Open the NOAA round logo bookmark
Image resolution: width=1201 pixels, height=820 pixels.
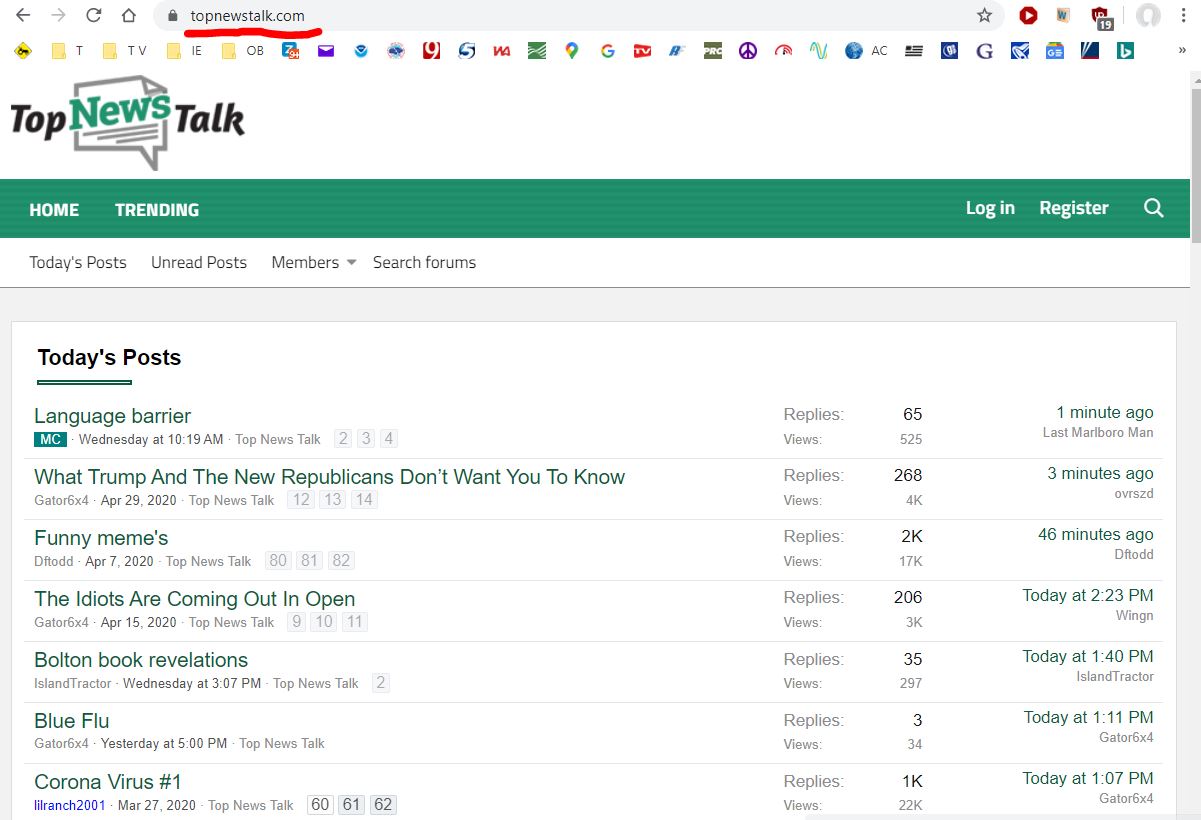pos(361,50)
